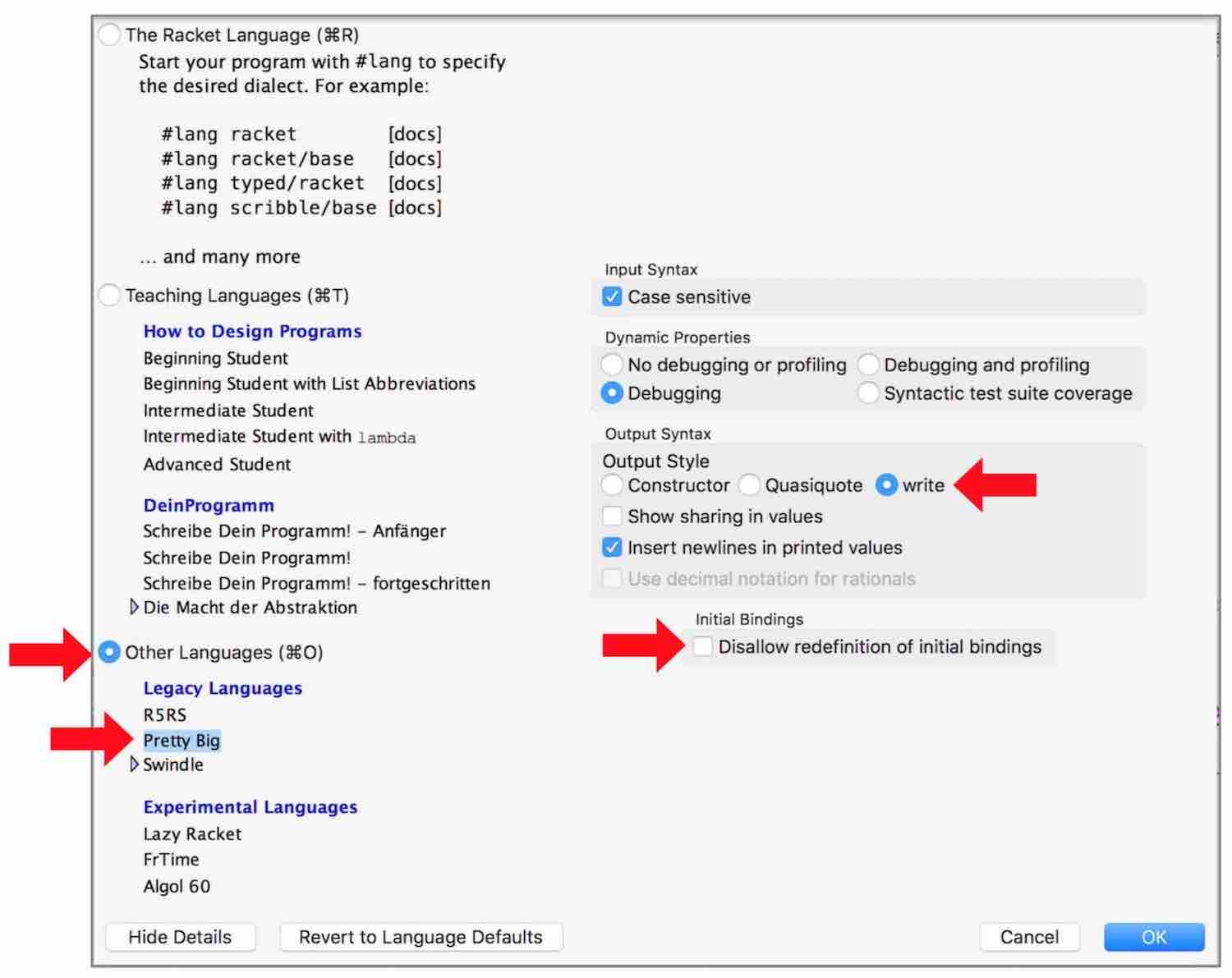Click Revert to Language Defaults
The height and width of the screenshot is (978, 1232).
(x=421, y=937)
